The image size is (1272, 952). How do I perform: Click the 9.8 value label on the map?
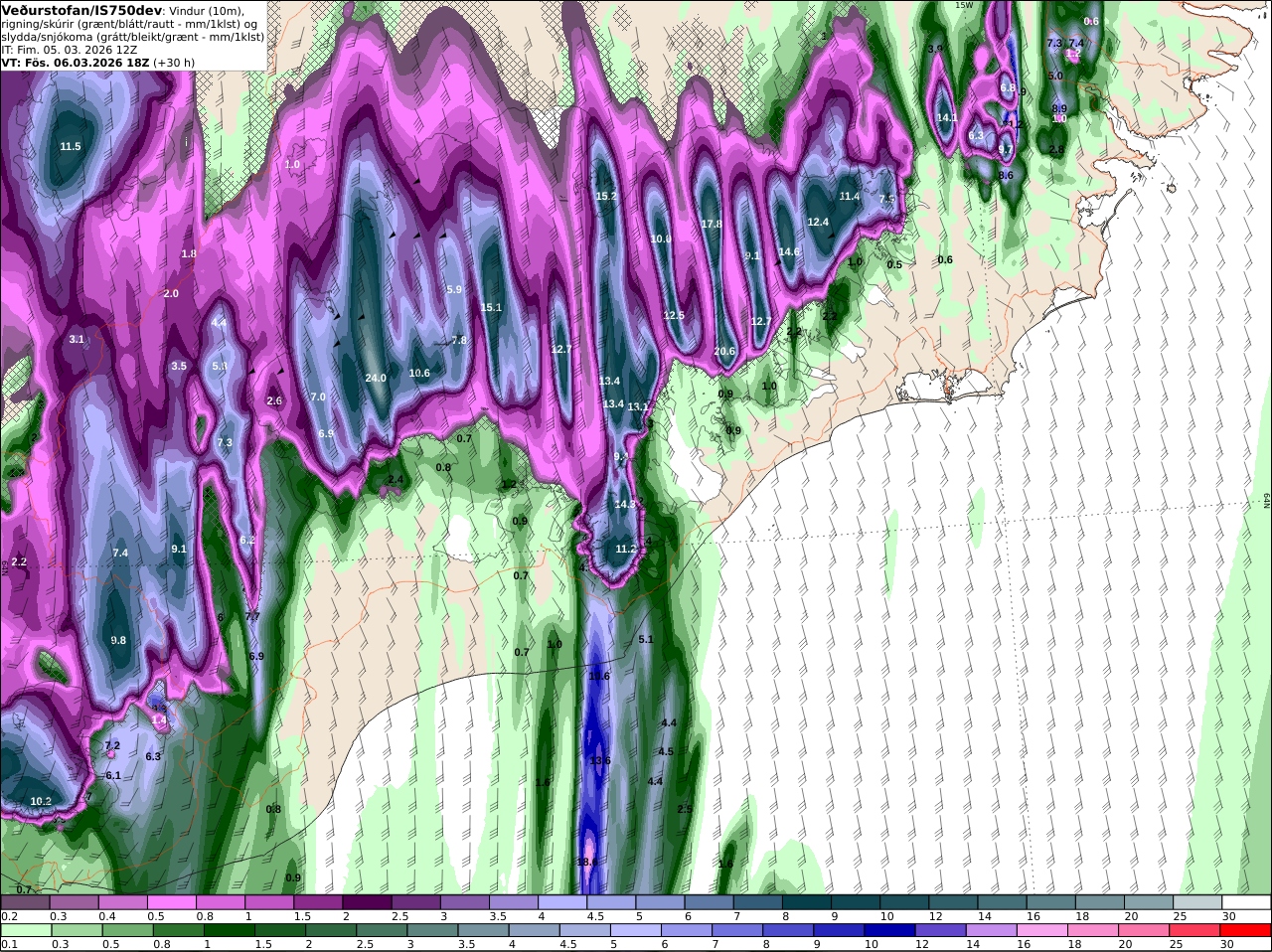click(118, 640)
